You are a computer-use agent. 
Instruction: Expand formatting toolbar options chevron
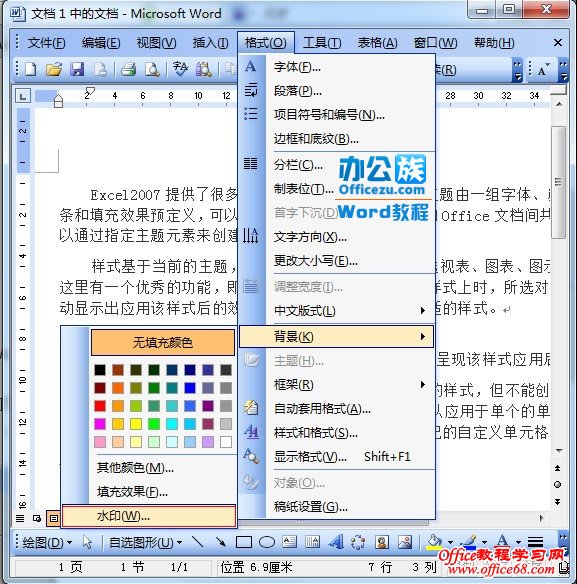click(563, 70)
